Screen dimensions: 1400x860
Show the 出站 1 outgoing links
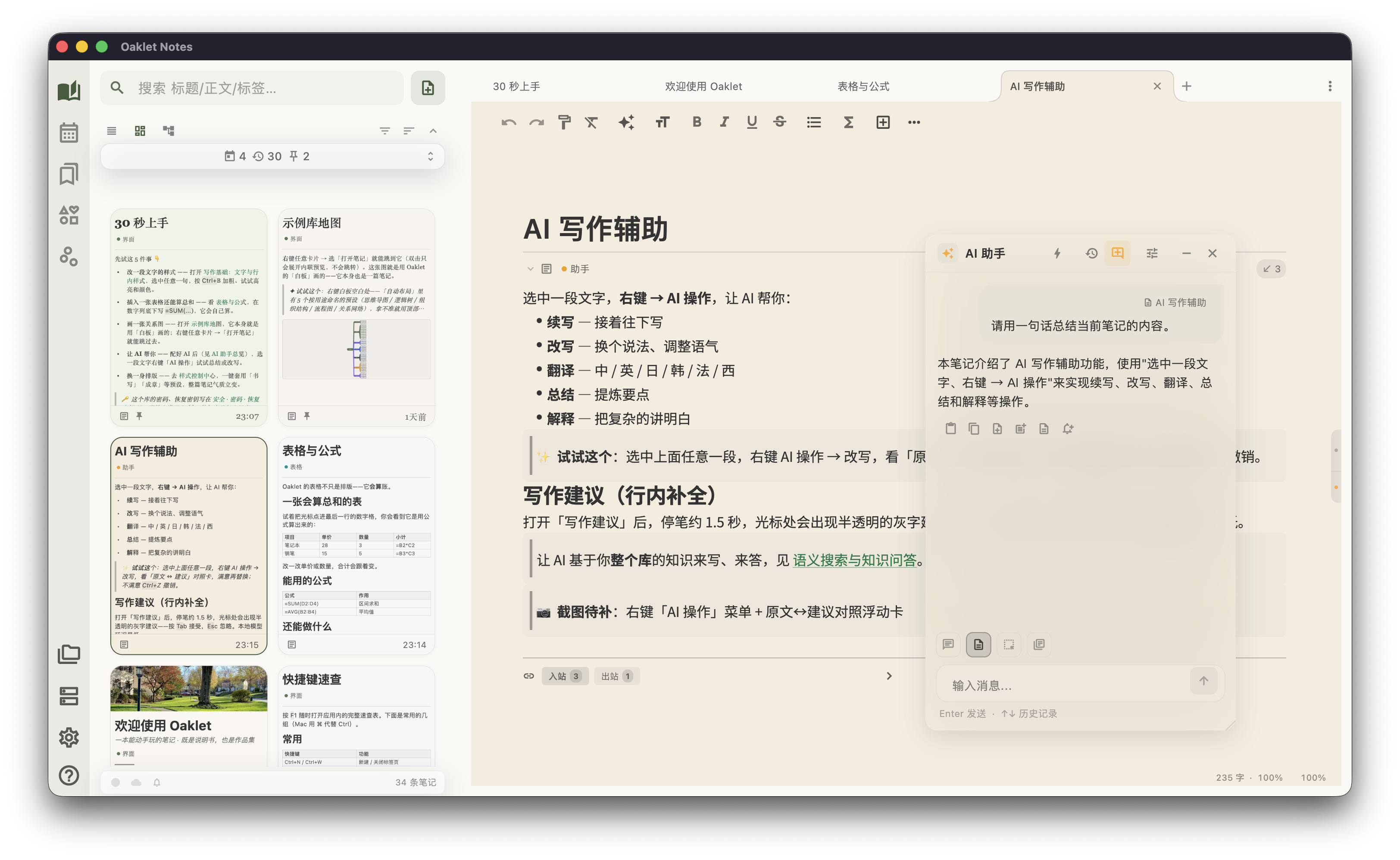(617, 676)
